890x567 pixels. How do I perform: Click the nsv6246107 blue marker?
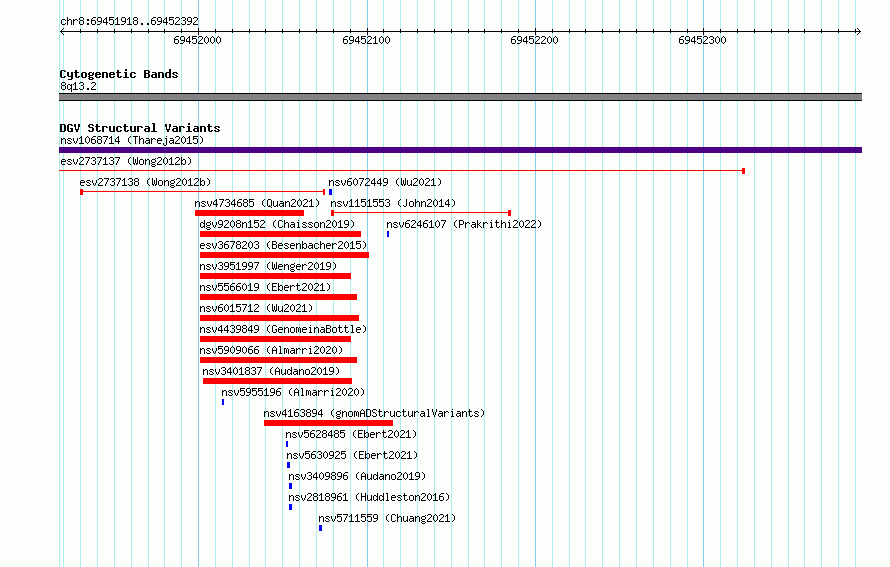pos(388,234)
